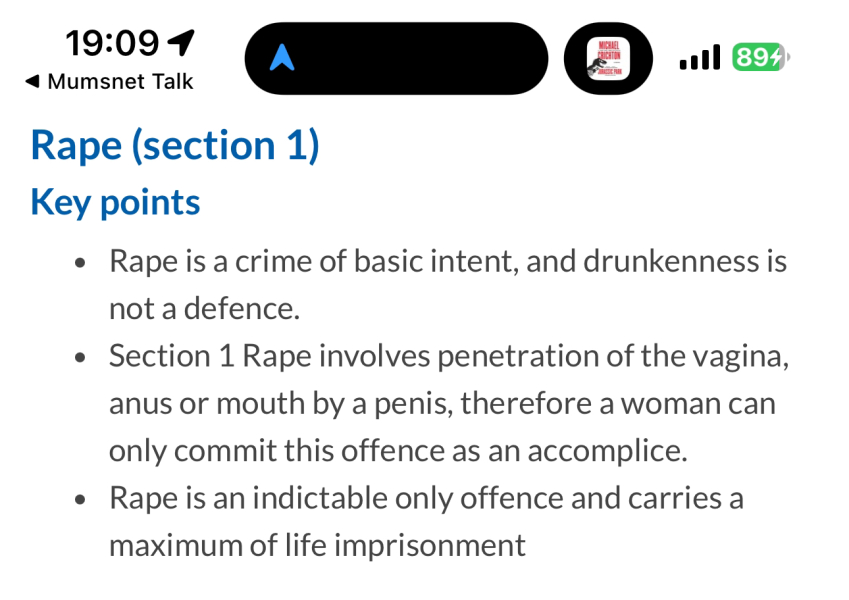Tap the bullet about indictable only offence

(426, 498)
